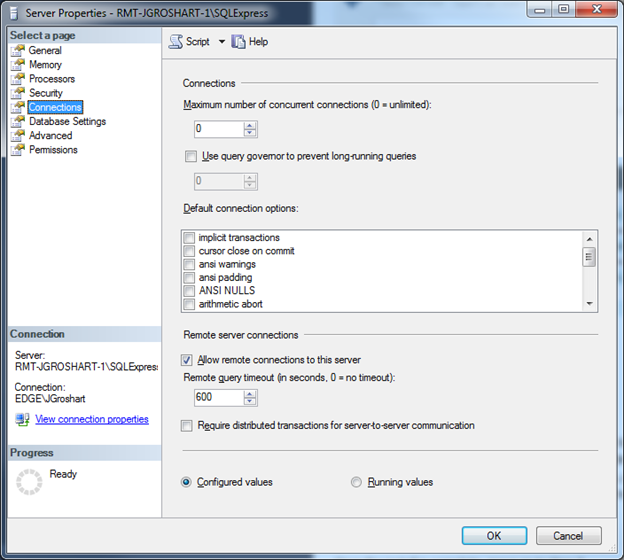Click the Security page icon

[x=18, y=93]
